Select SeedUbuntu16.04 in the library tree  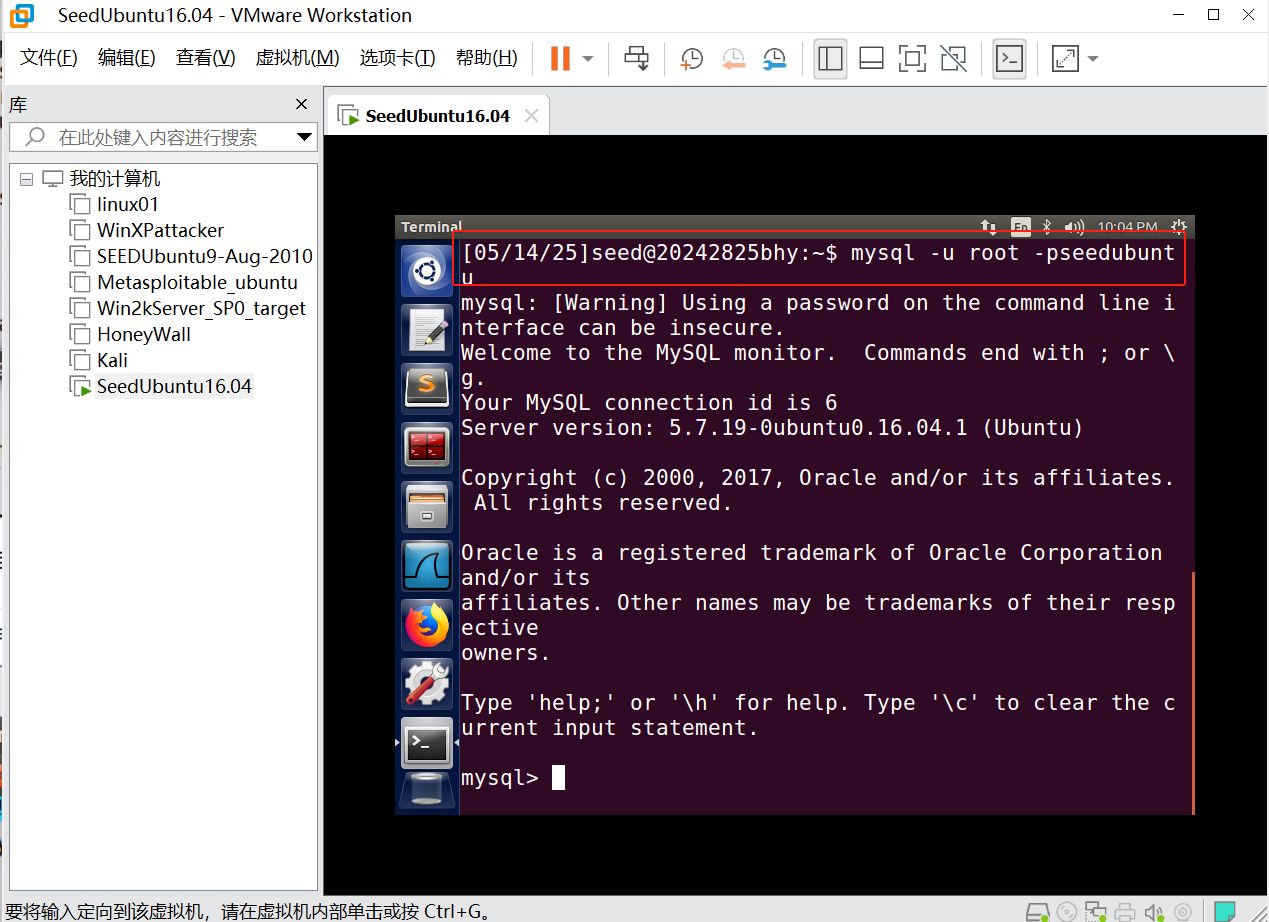coord(174,386)
